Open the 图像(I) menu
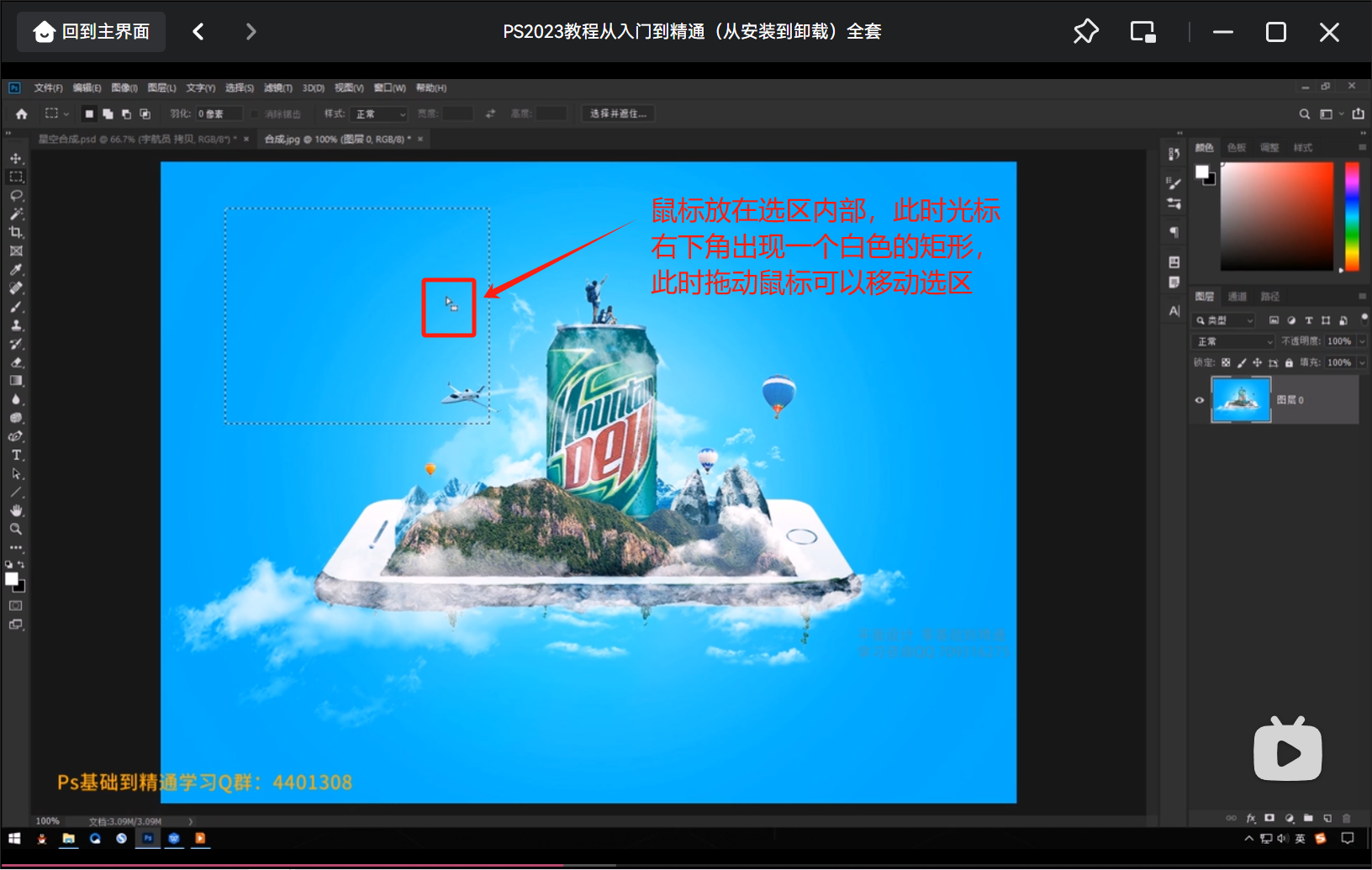Viewport: 1372px width, 870px height. point(124,87)
